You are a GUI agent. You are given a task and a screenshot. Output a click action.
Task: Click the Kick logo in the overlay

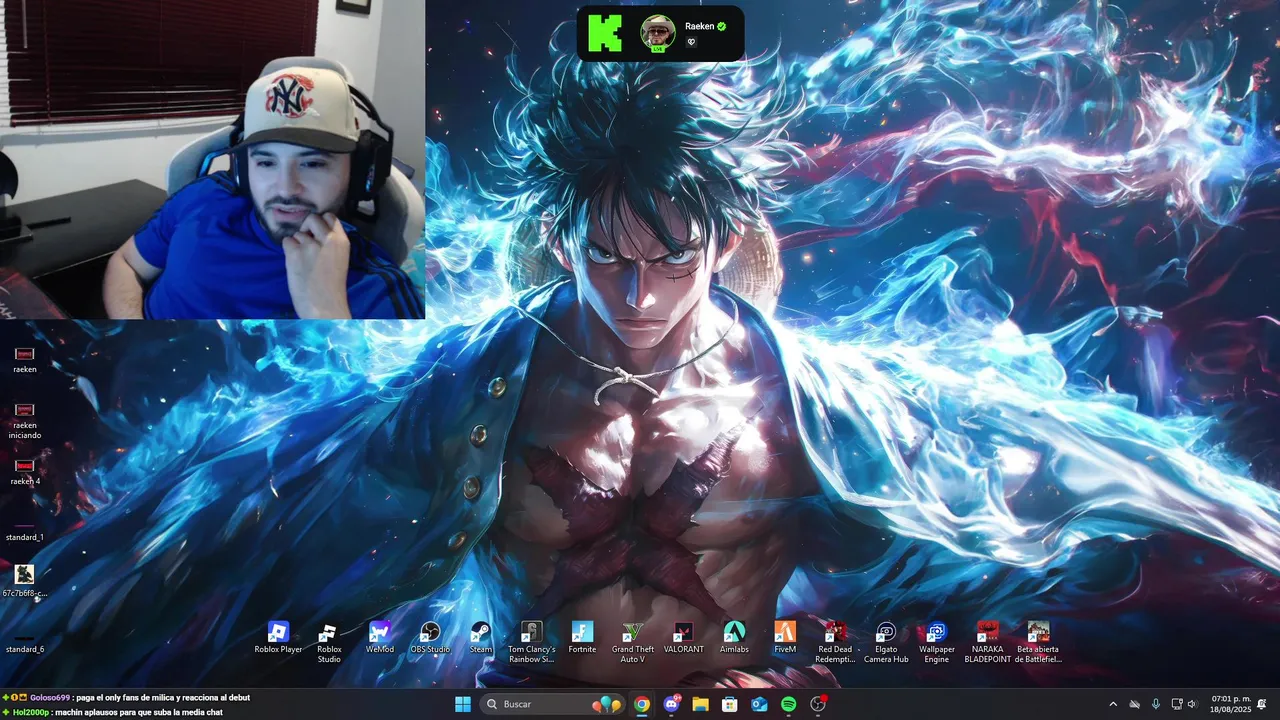[x=605, y=33]
